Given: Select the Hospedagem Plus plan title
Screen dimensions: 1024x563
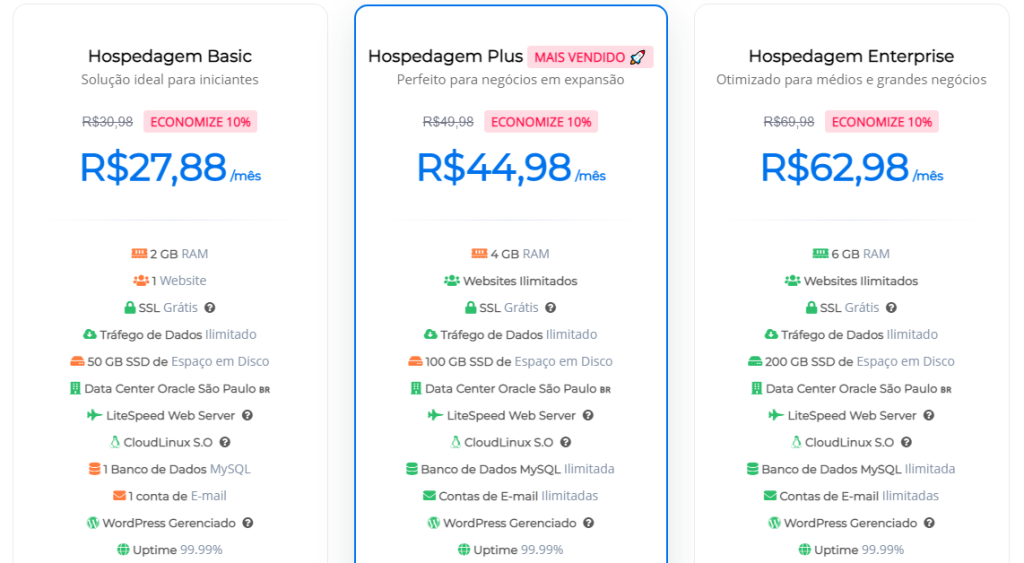Looking at the screenshot, I should [x=445, y=56].
